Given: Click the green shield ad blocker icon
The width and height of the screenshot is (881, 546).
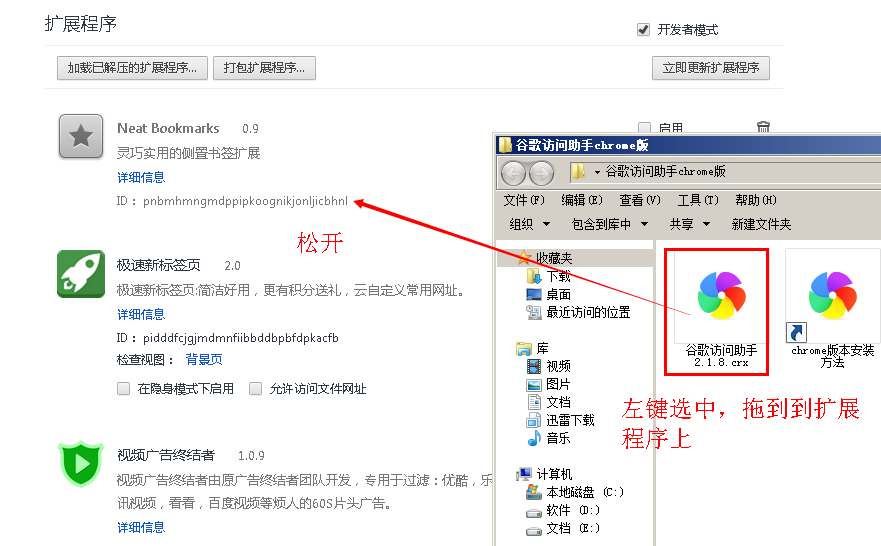Looking at the screenshot, I should tap(81, 464).
